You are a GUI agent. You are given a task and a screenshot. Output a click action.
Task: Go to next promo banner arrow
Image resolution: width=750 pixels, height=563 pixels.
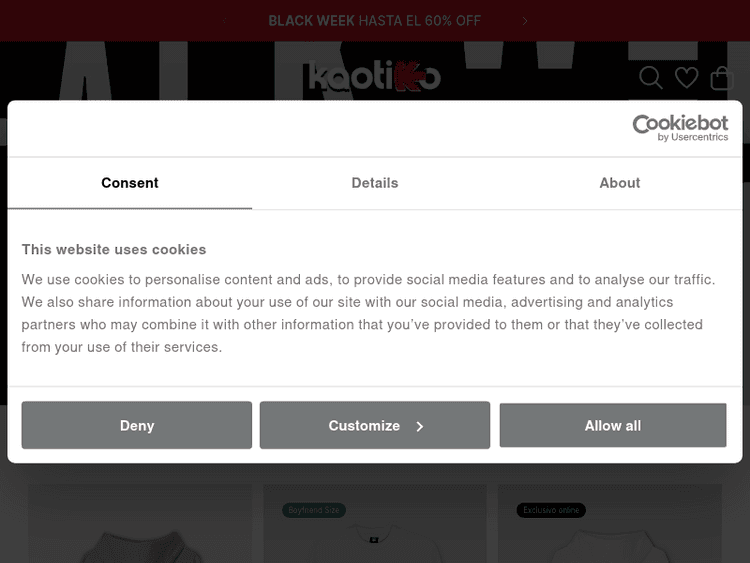[525, 21]
